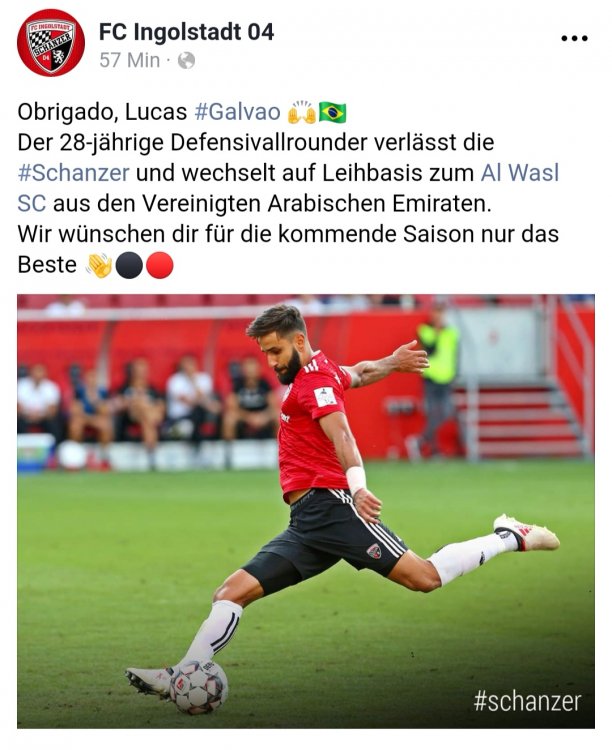Open the three-dot post options menu
The image size is (612, 750).
pyautogui.click(x=574, y=38)
